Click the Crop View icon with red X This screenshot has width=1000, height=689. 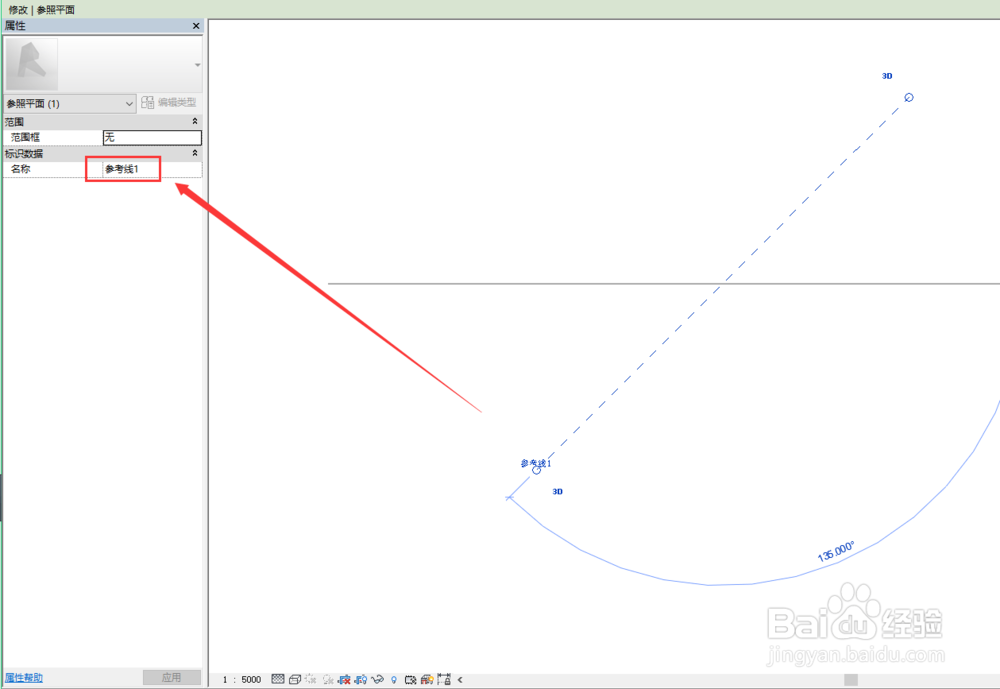[x=344, y=679]
